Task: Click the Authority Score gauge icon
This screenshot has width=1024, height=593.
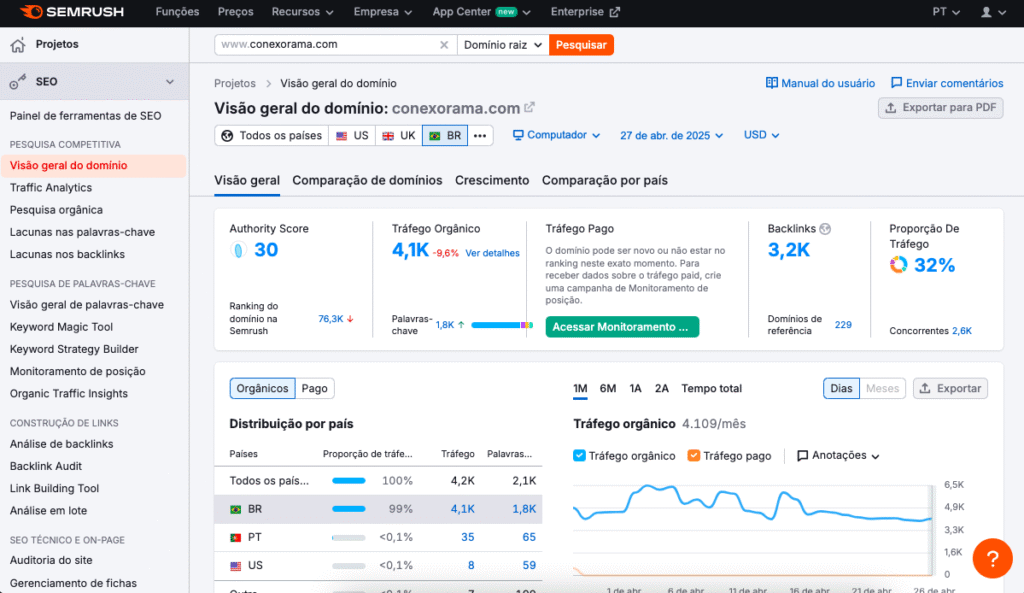Action: tap(238, 250)
